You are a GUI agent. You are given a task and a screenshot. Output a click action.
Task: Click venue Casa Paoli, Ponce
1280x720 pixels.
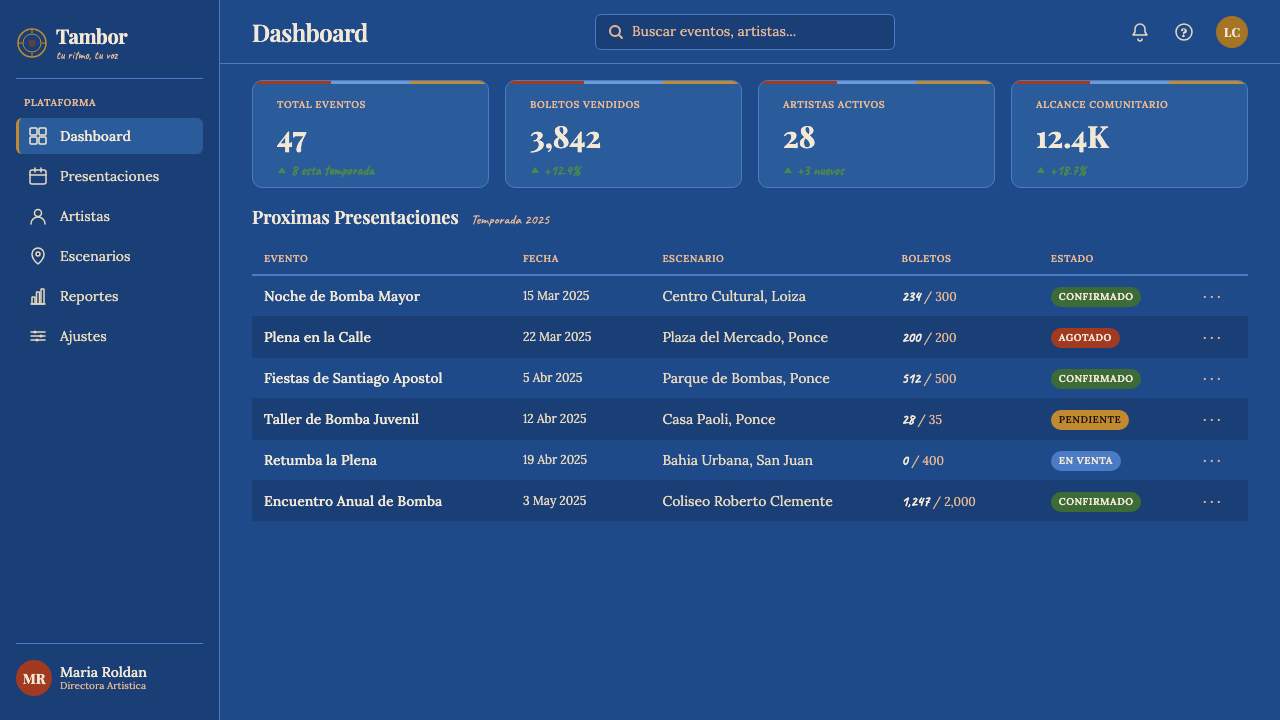pyautogui.click(x=719, y=420)
